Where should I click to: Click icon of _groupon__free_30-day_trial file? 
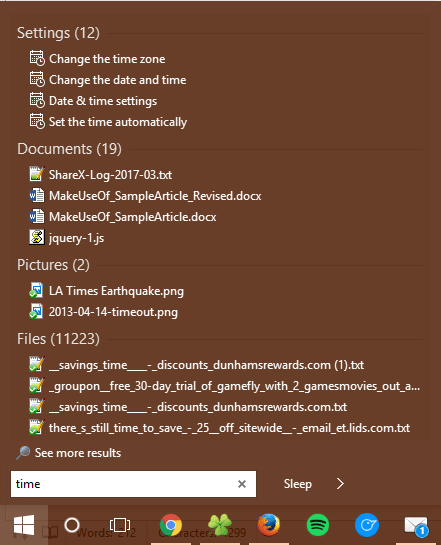36,385
